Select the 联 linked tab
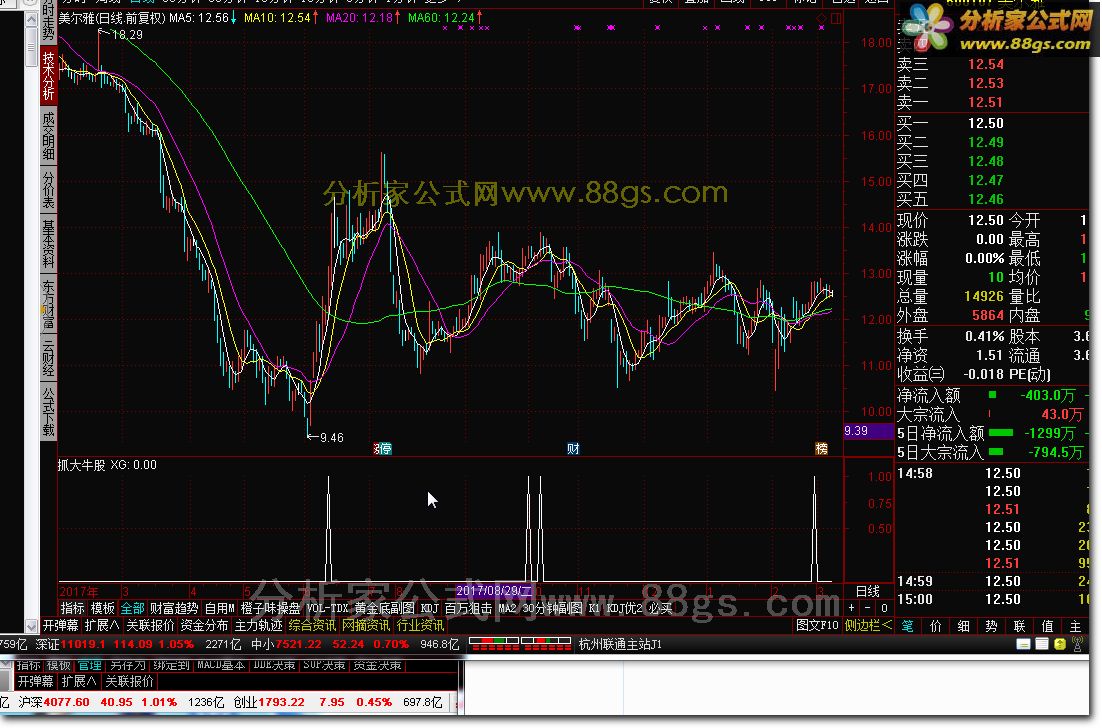Screen dimensions: 1102x728 (1020, 626)
